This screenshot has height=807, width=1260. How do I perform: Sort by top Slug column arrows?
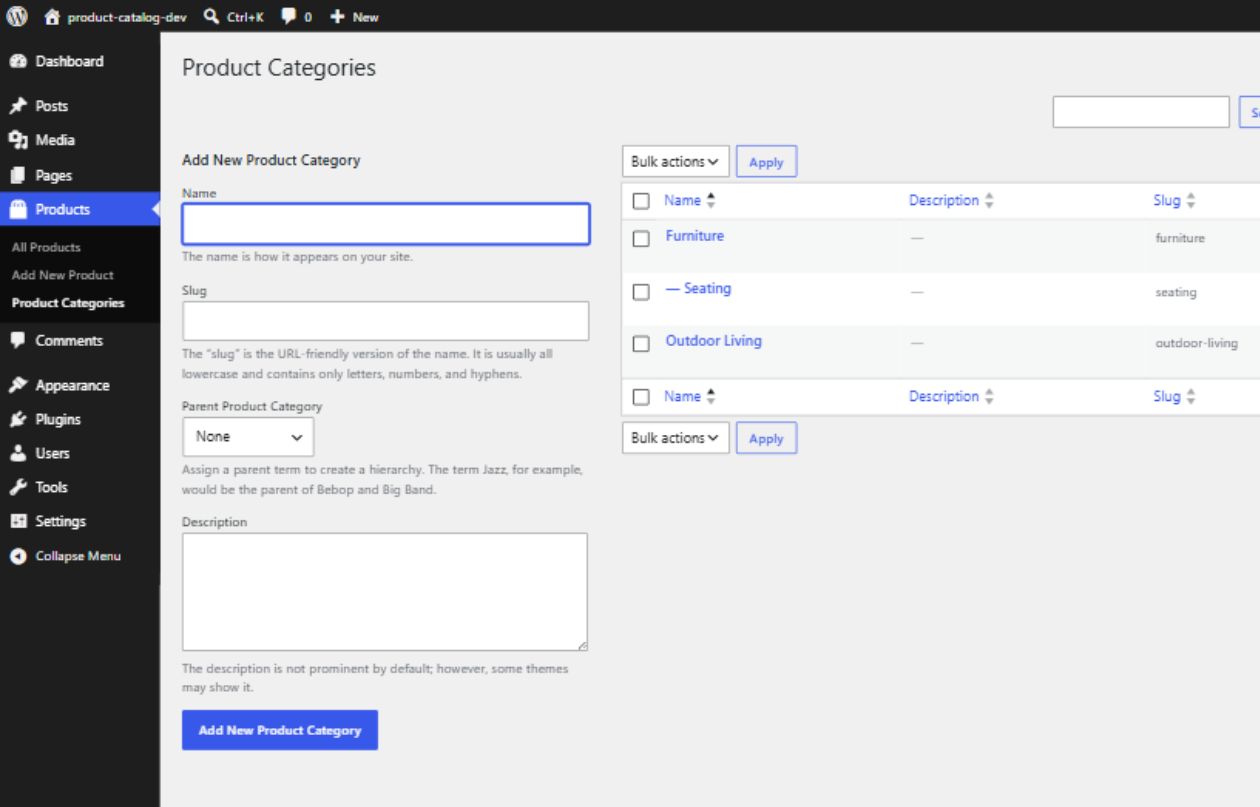coord(1190,201)
